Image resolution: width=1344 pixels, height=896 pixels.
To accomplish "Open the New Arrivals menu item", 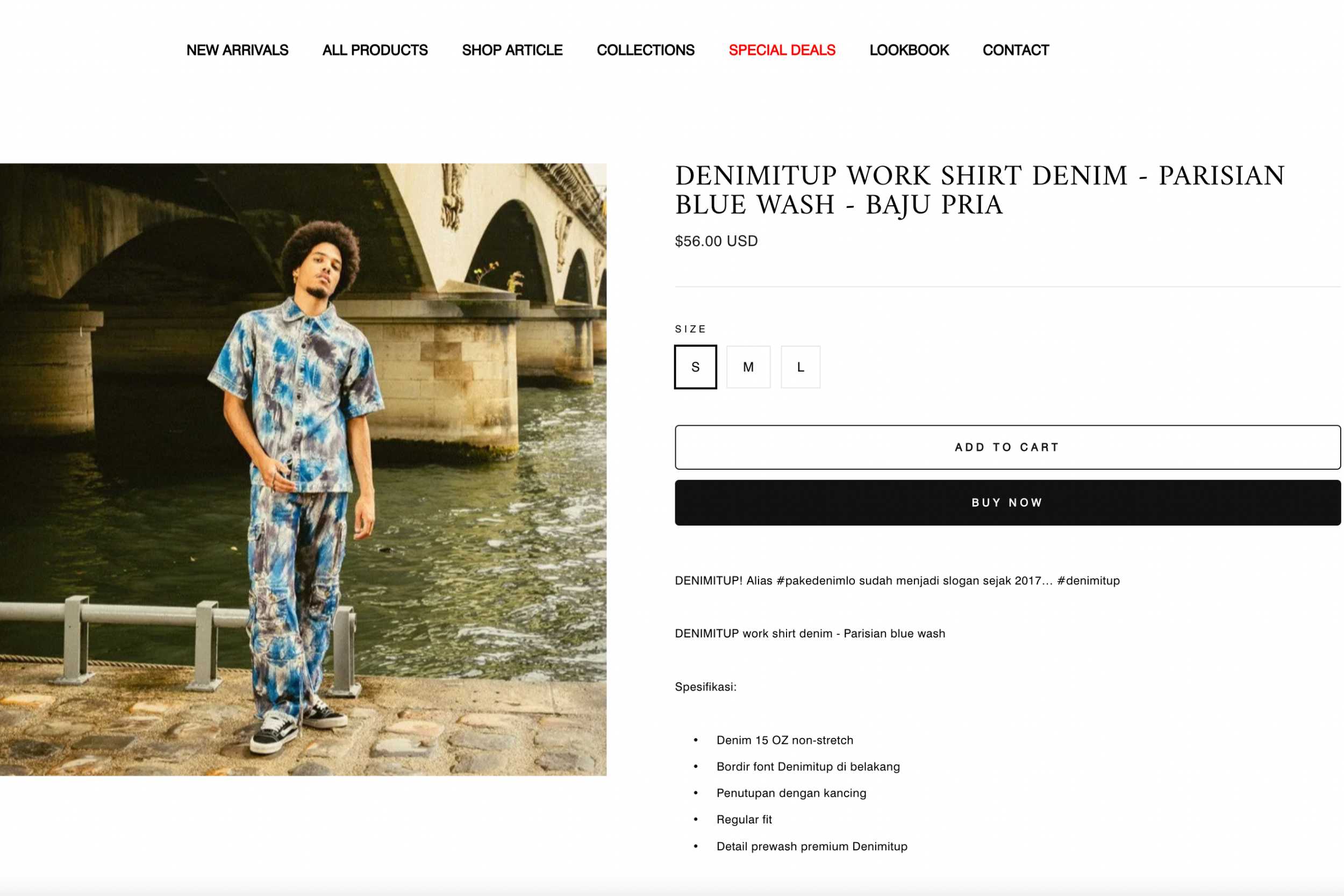I will click(x=237, y=51).
